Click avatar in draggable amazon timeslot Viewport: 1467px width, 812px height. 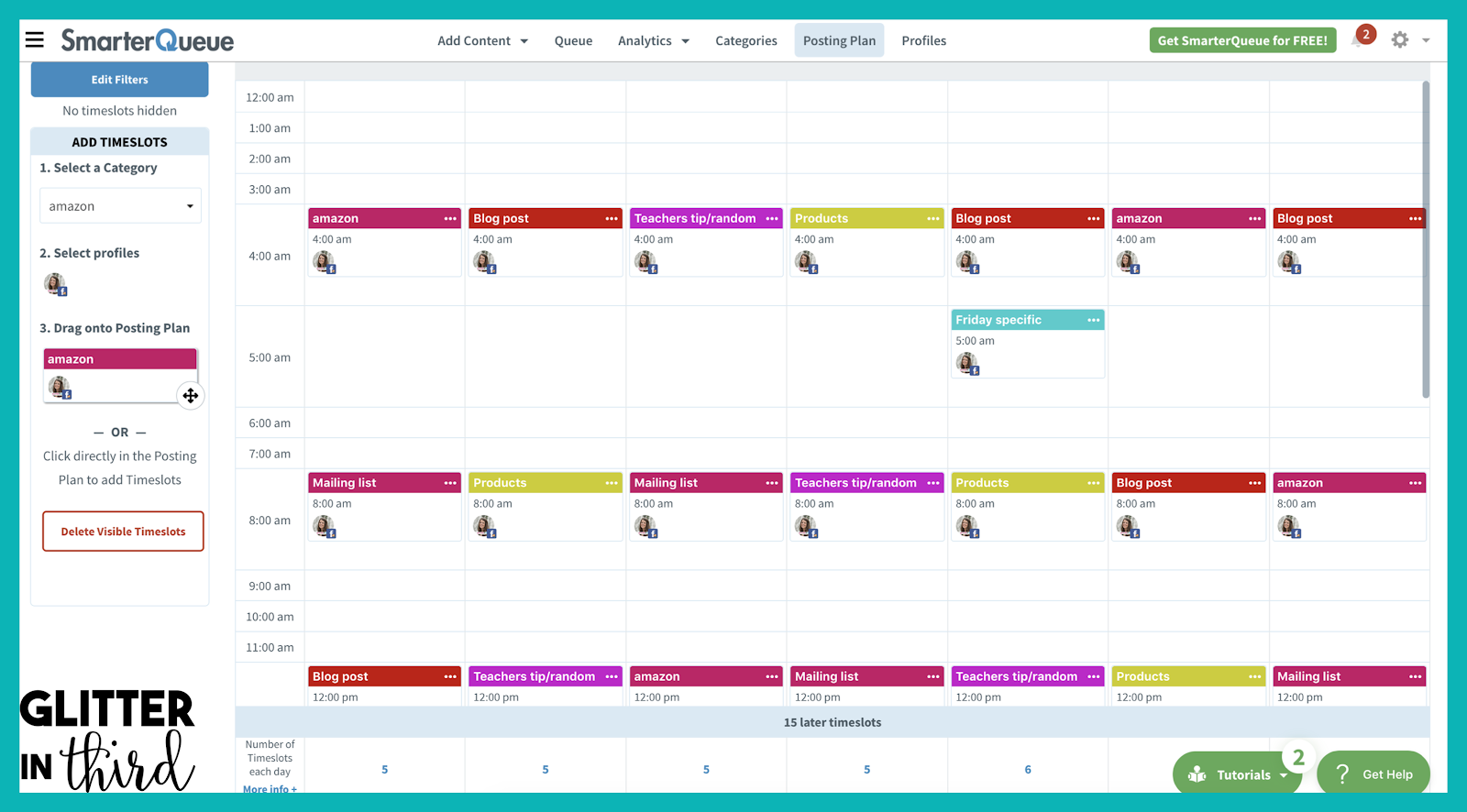(x=60, y=388)
